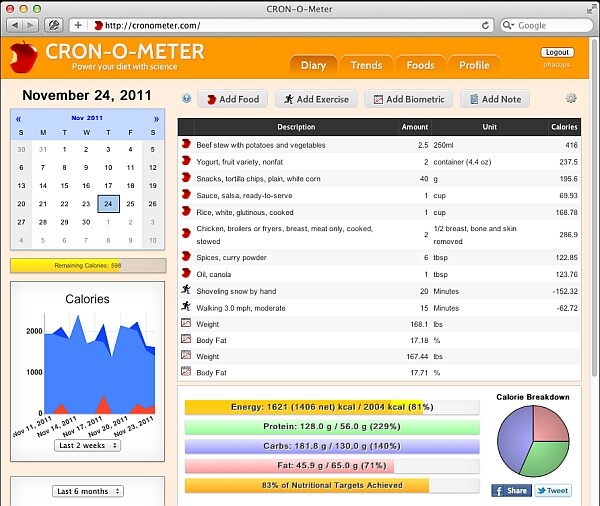Go to previous month in the calendar
The width and height of the screenshot is (600, 506).
[18, 119]
